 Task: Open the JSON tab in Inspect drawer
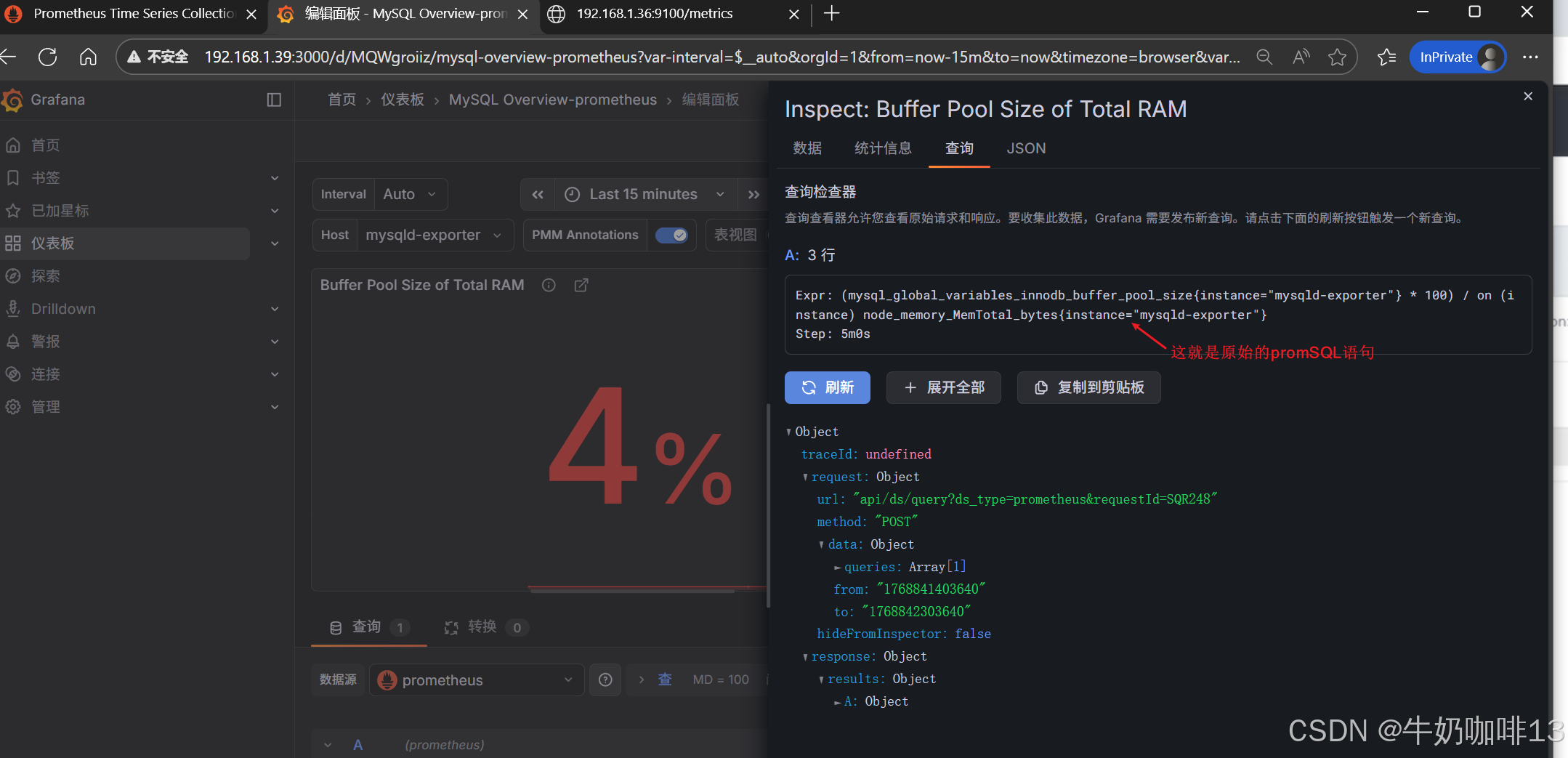(x=1026, y=148)
